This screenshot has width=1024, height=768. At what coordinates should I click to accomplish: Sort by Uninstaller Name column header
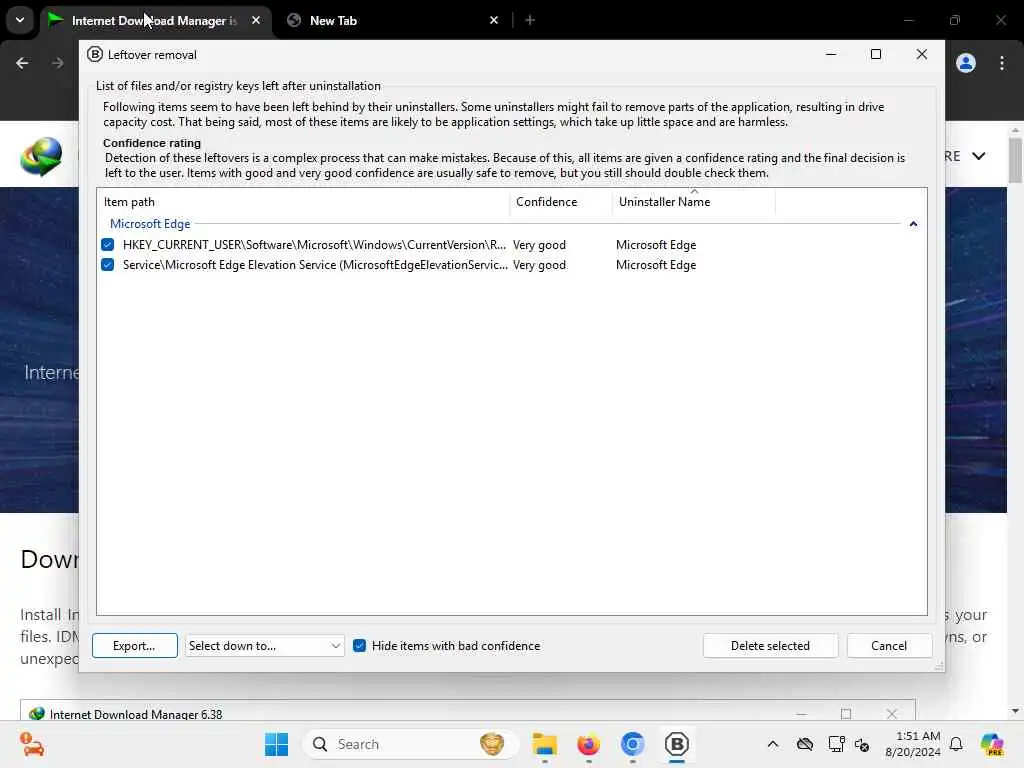point(694,202)
